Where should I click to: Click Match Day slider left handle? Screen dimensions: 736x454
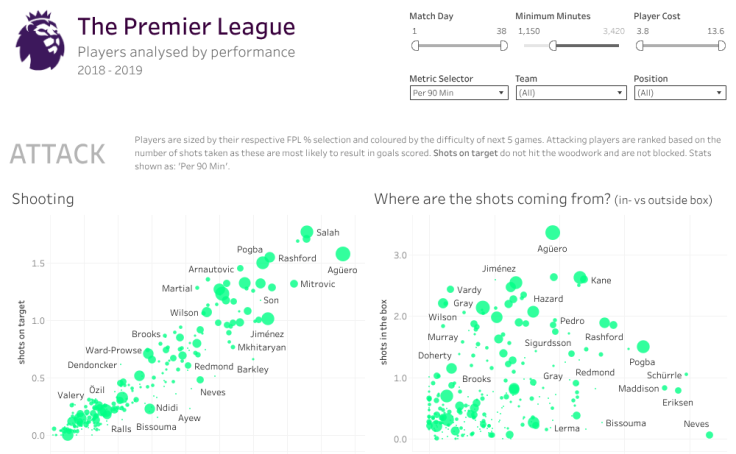pos(416,45)
